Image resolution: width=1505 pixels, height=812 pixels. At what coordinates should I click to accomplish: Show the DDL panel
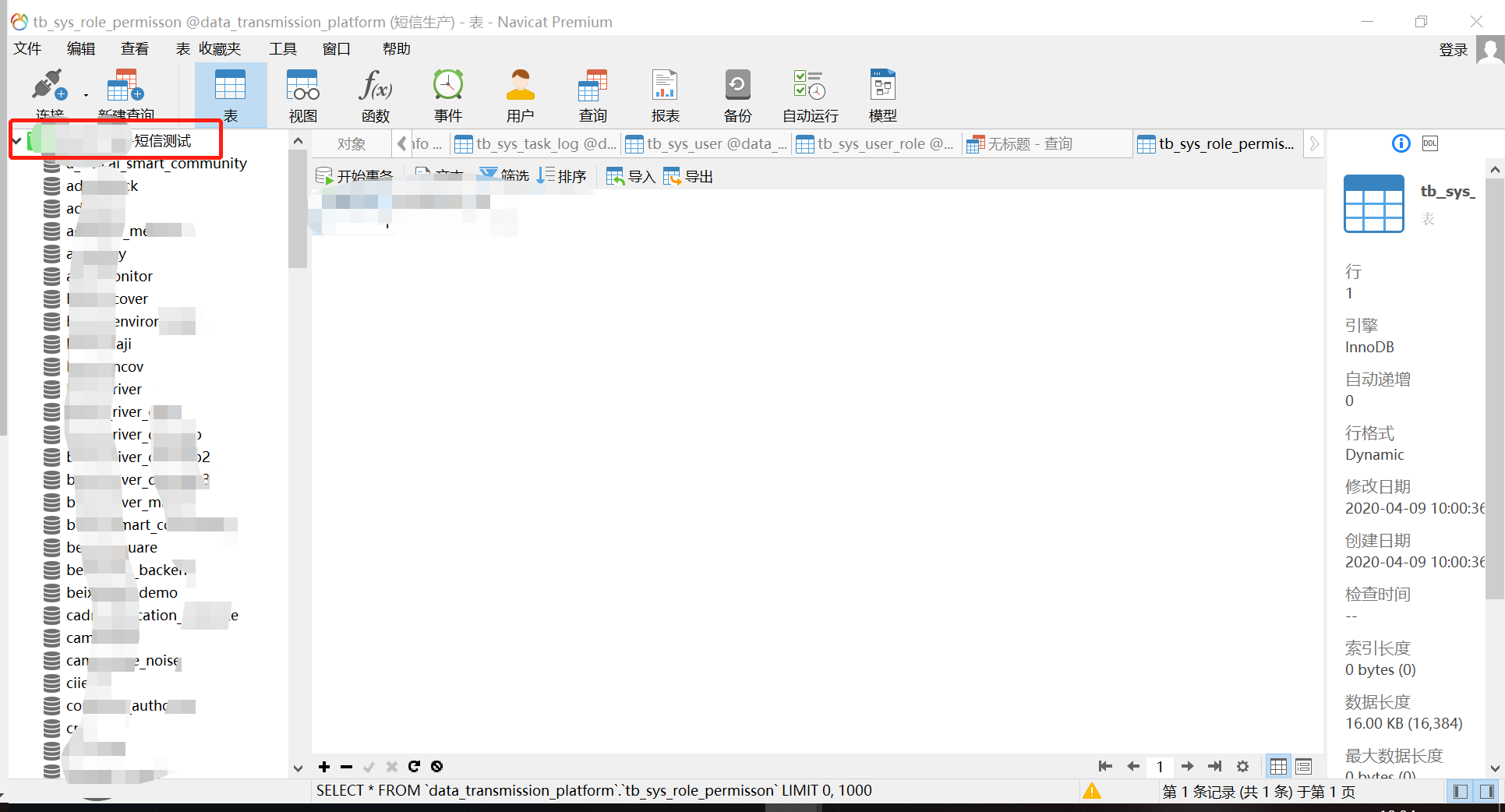(x=1430, y=143)
